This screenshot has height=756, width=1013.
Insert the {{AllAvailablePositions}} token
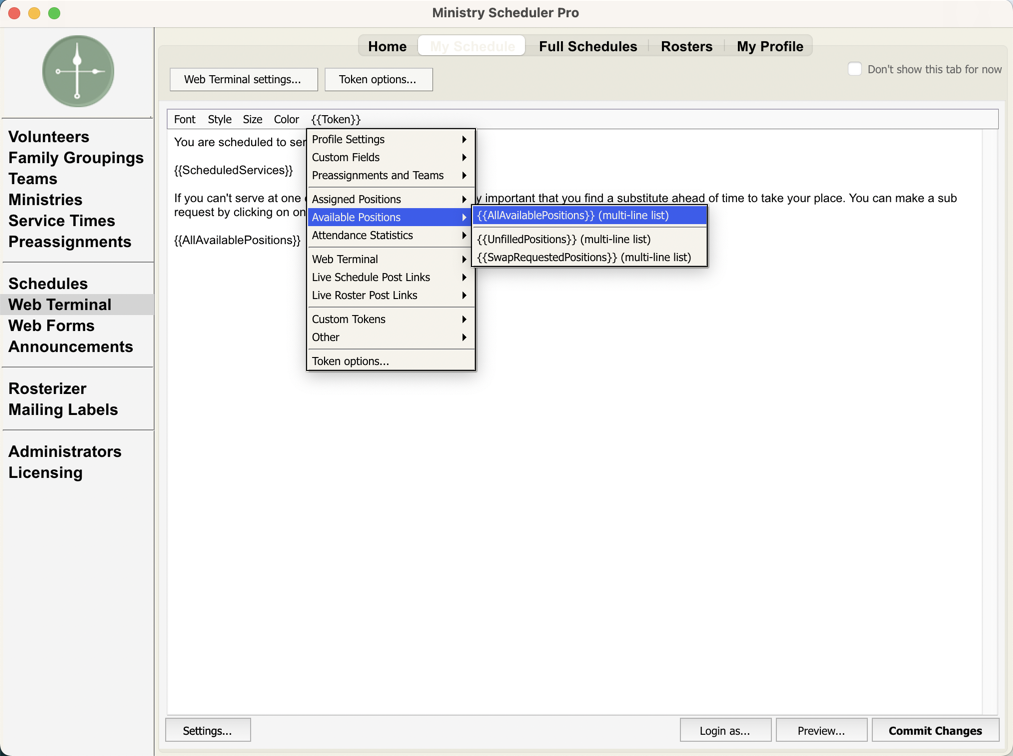[590, 215]
